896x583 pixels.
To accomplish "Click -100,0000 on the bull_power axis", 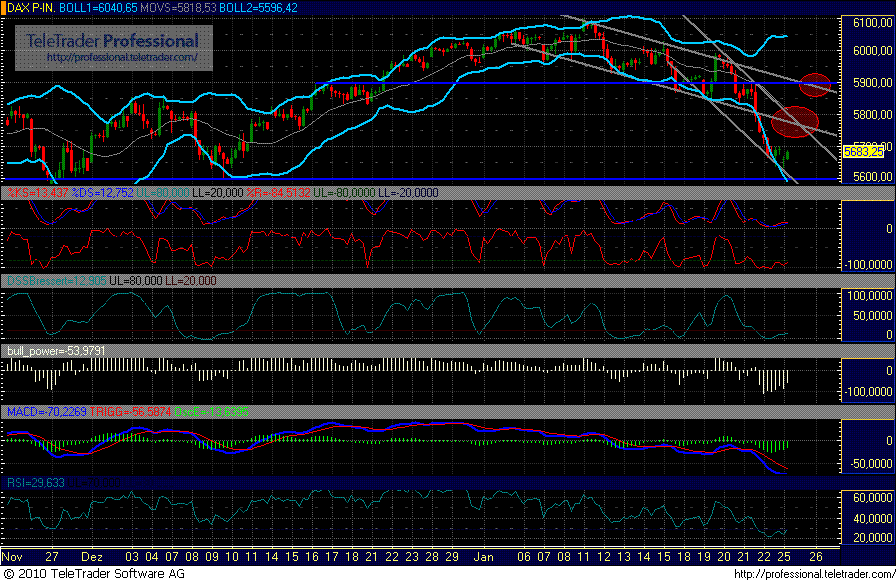I will [x=867, y=392].
